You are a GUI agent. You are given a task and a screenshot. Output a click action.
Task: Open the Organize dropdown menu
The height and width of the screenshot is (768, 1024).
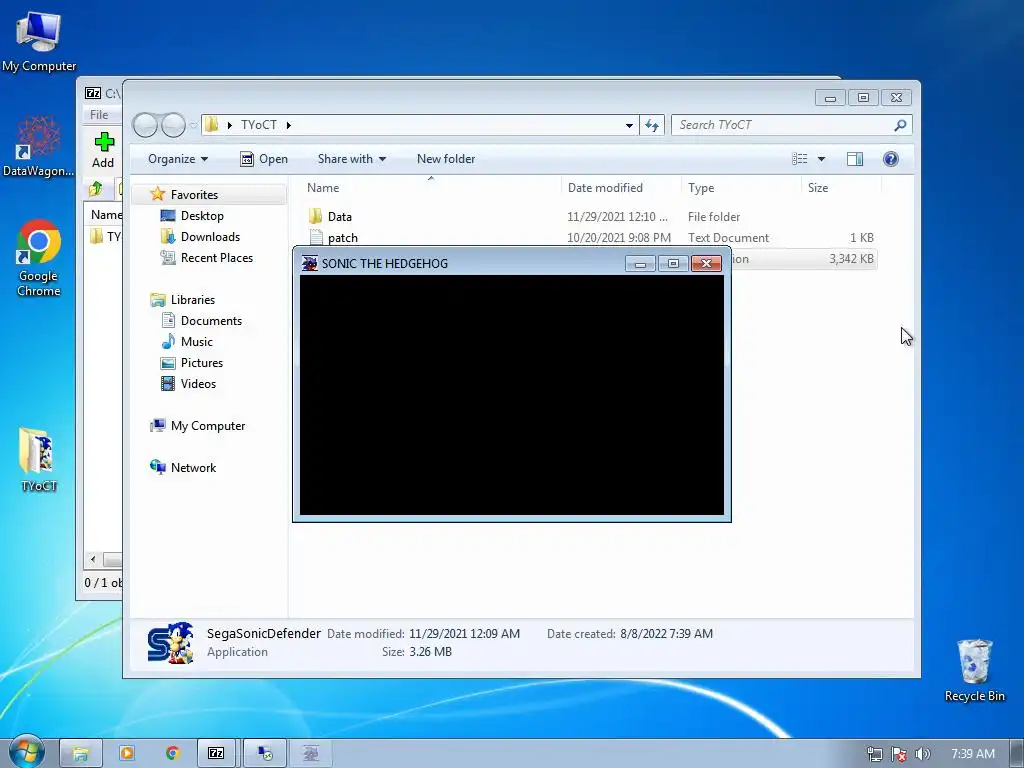coord(178,159)
